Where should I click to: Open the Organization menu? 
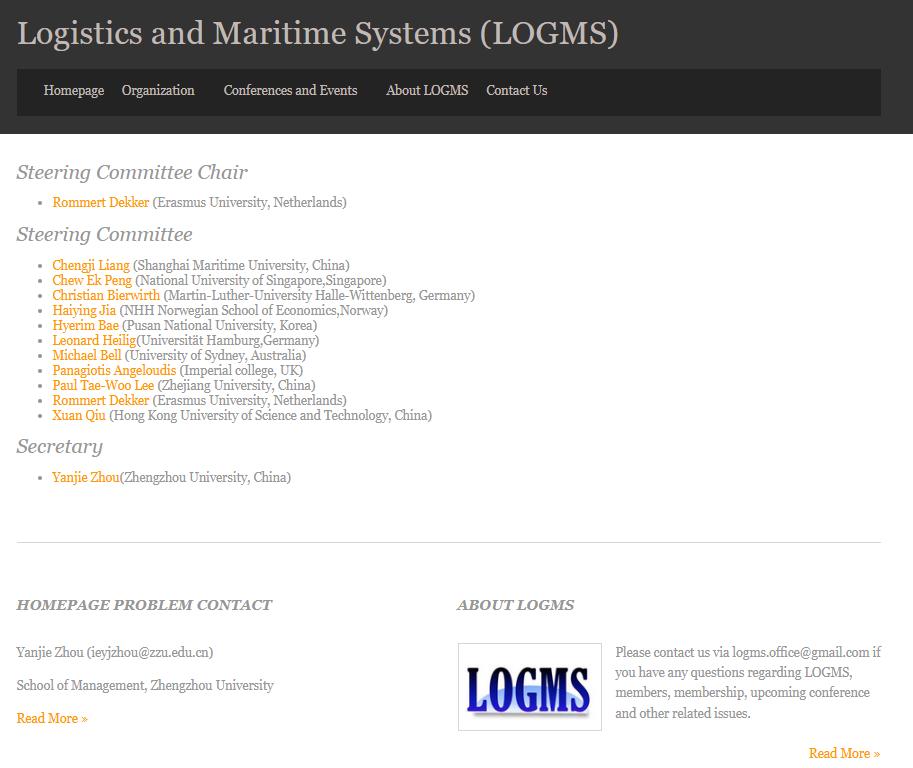click(158, 91)
